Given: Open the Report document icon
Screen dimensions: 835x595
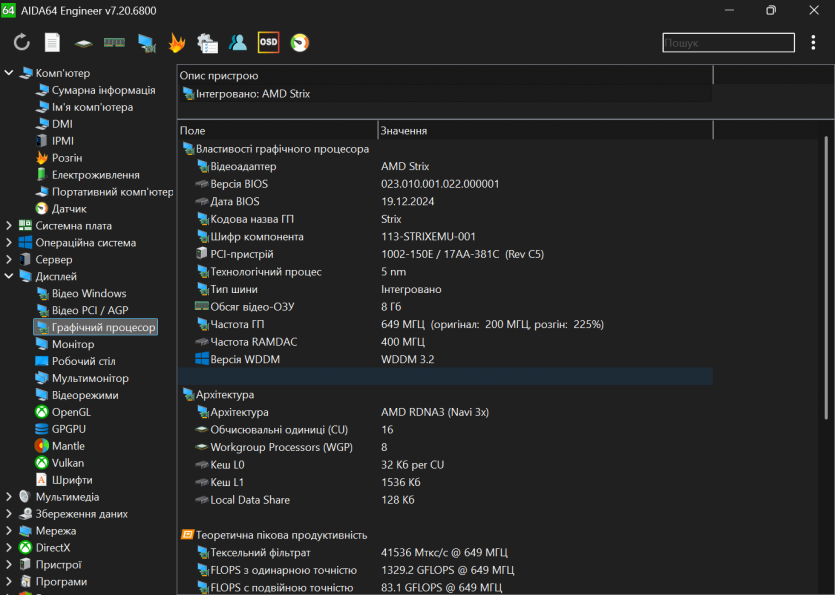Looking at the screenshot, I should [52, 43].
